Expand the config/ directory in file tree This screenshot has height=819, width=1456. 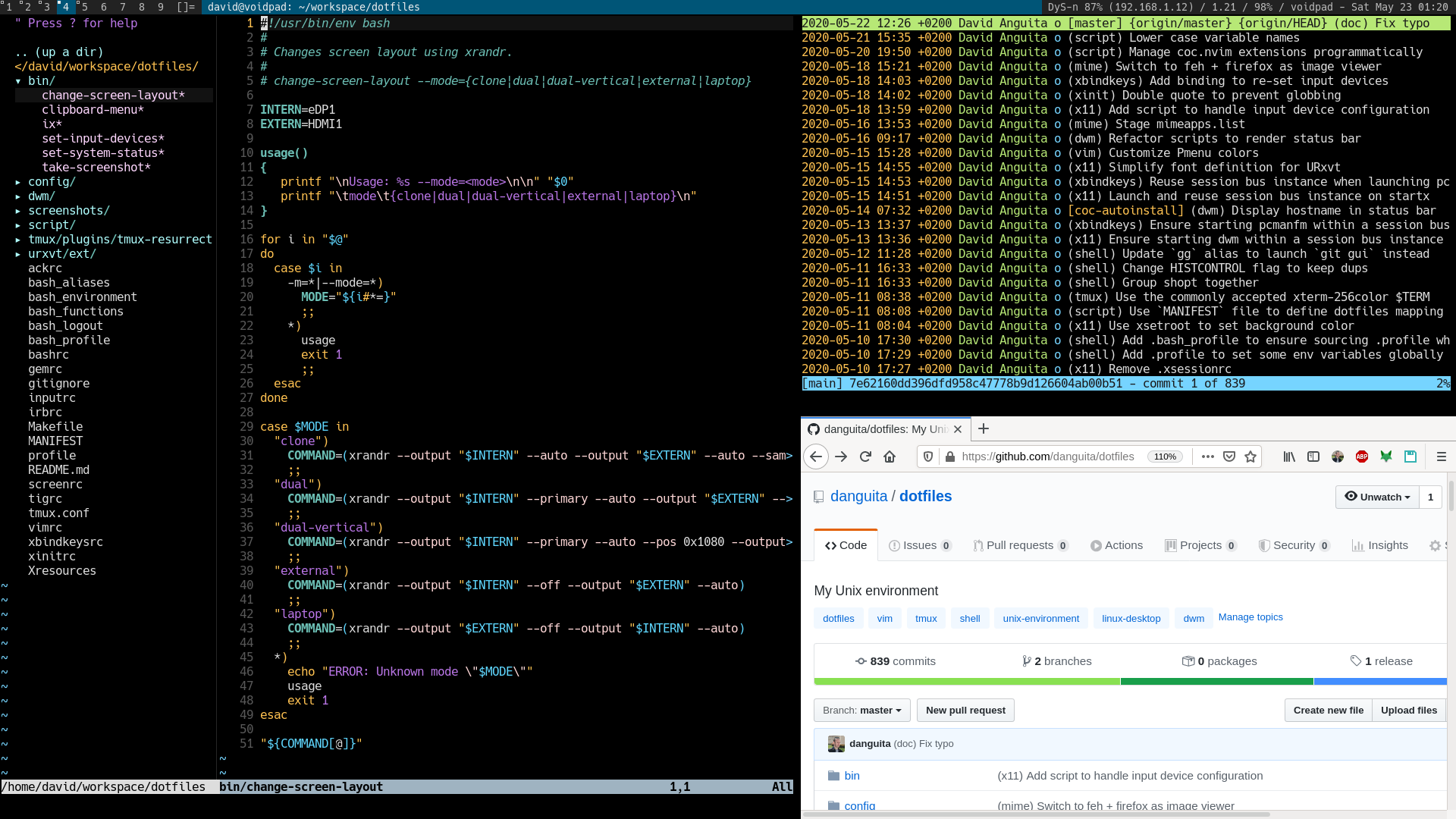tap(18, 182)
